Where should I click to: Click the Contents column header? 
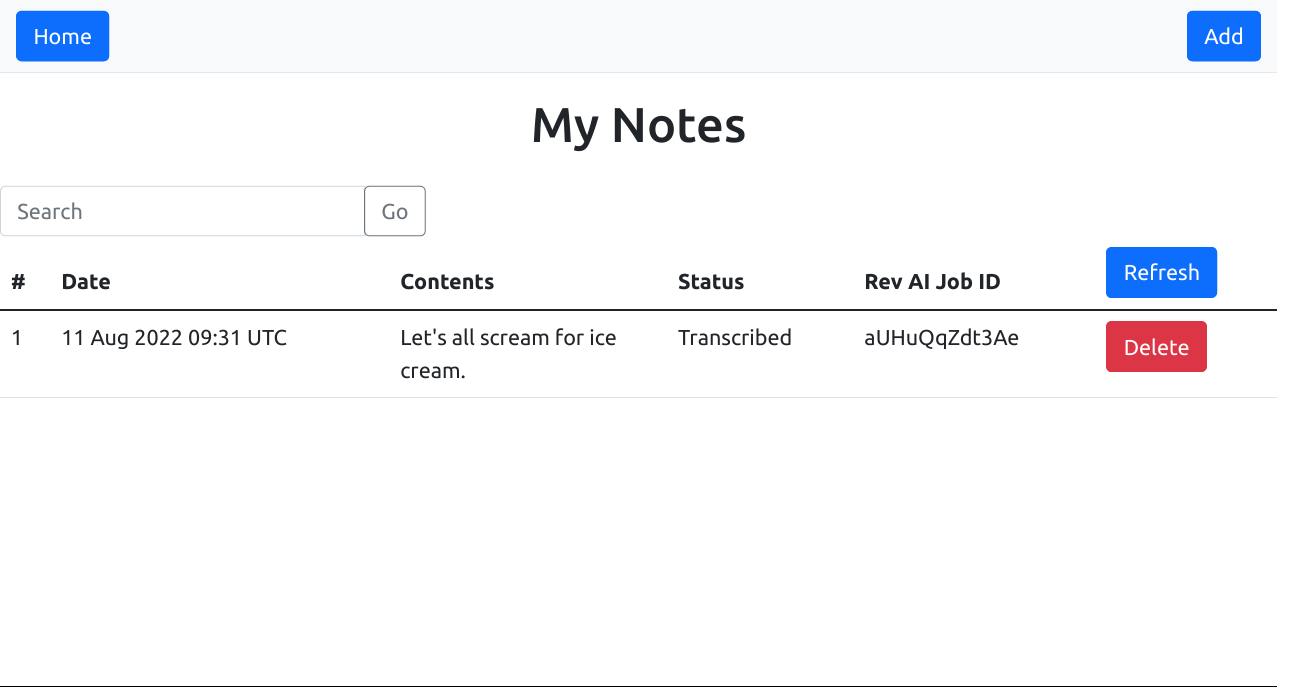447,281
